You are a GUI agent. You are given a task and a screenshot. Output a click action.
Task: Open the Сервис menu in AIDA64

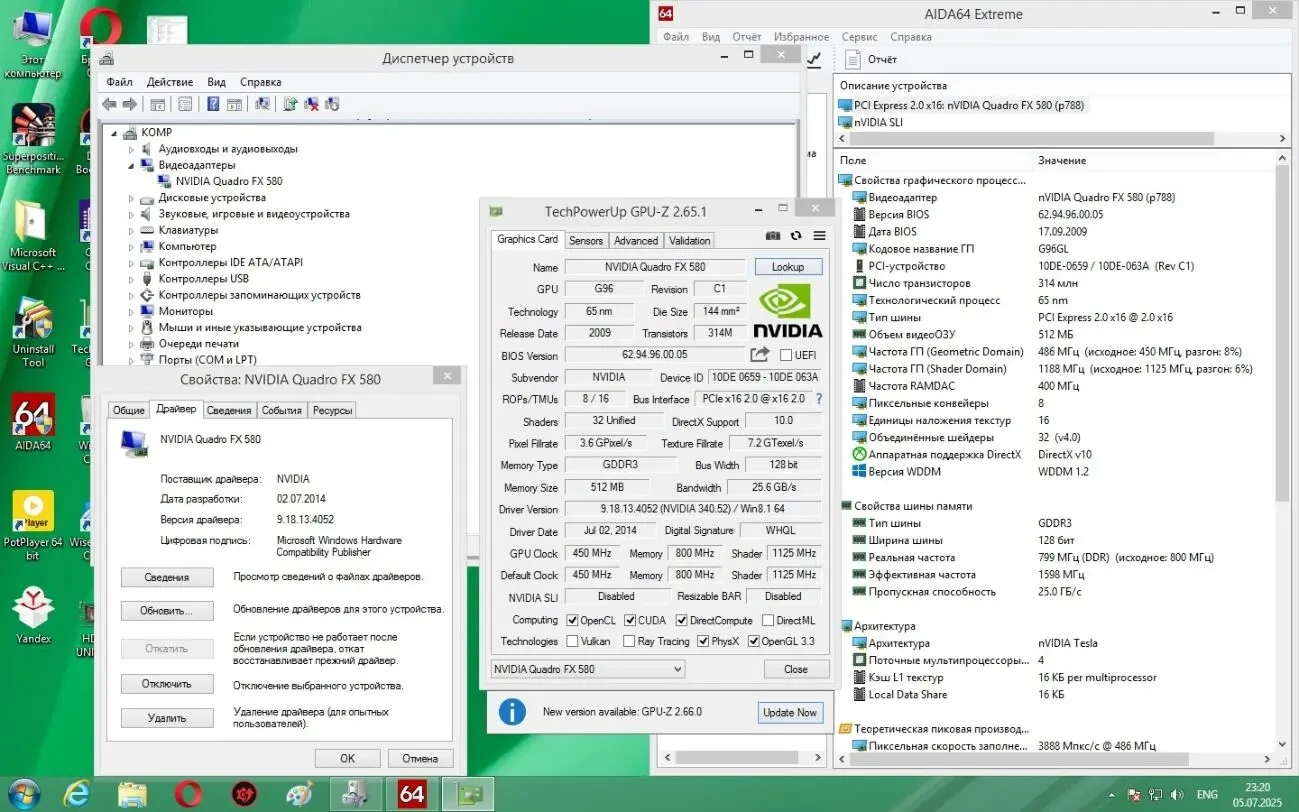pos(858,36)
